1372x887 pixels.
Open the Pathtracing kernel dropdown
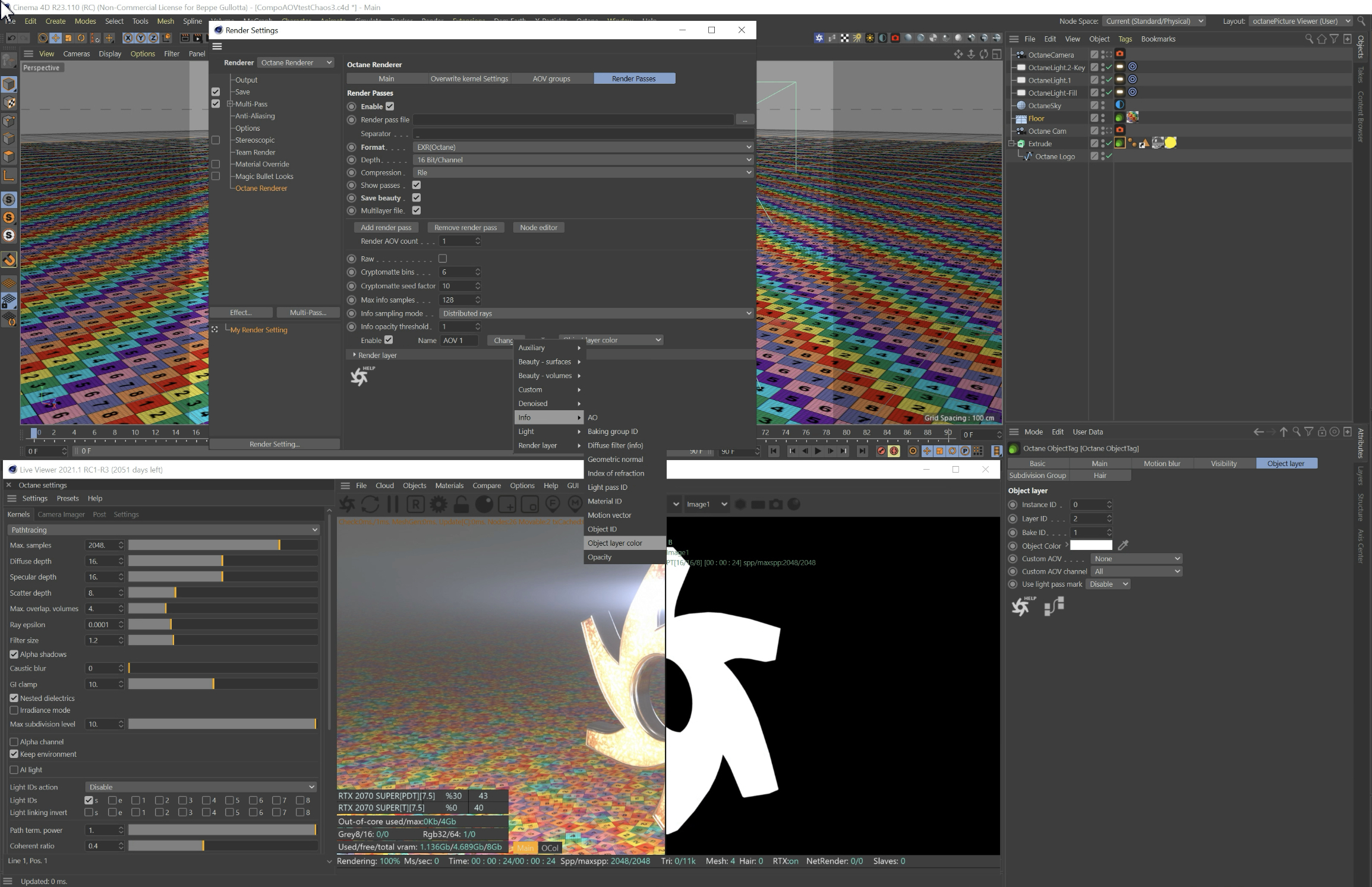click(x=163, y=530)
